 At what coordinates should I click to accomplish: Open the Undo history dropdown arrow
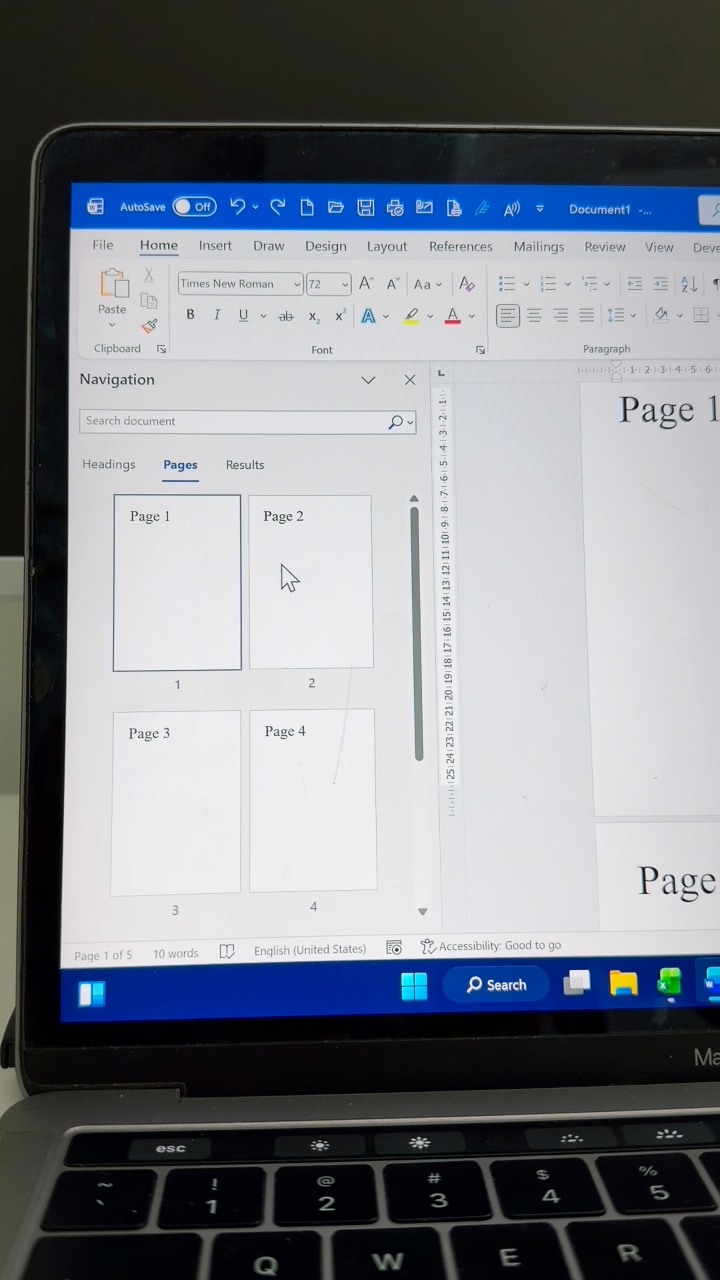pyautogui.click(x=255, y=208)
